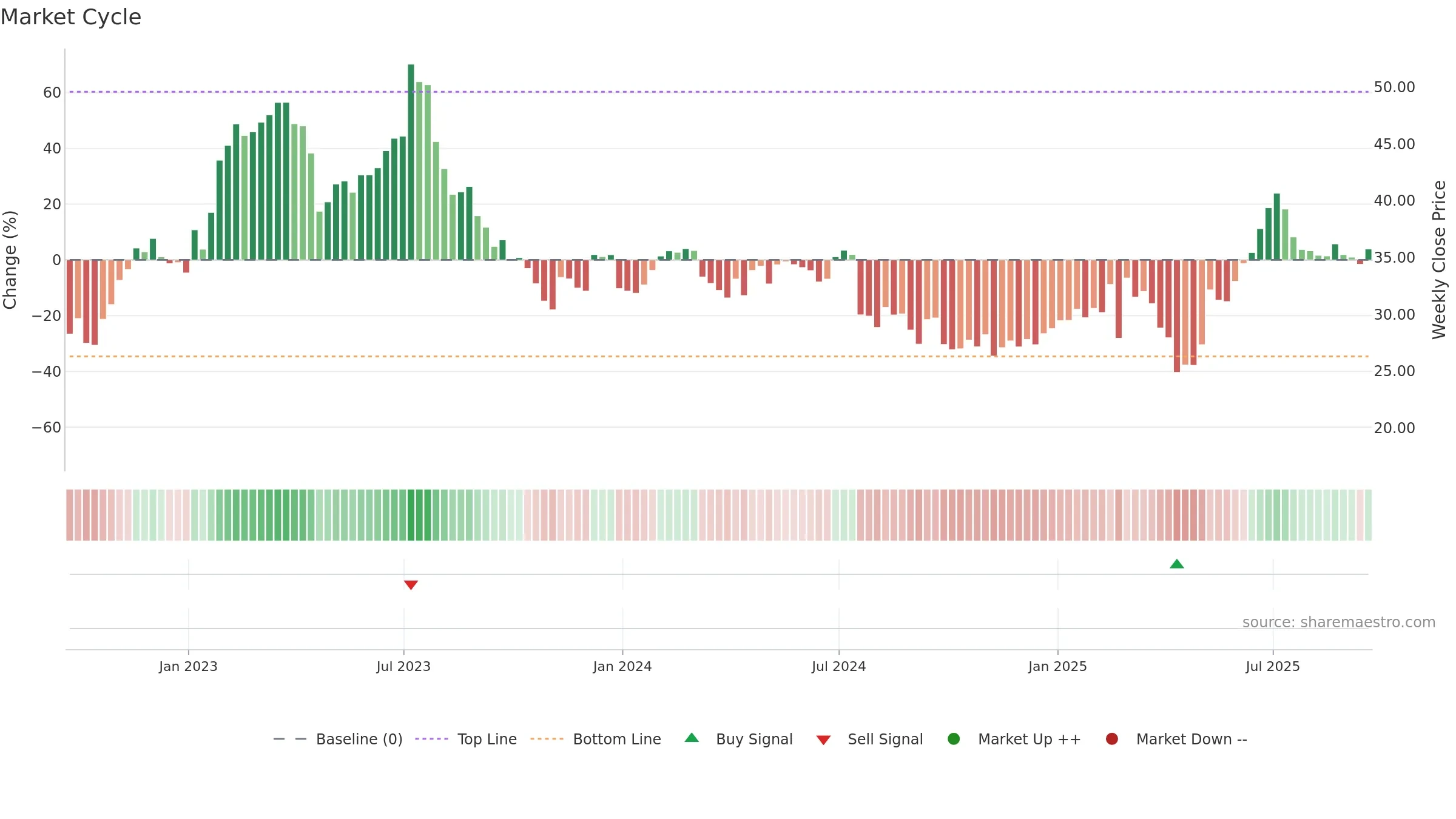The image size is (1456, 819).
Task: Click the Baseline (0) dashed legend marker
Action: point(290,739)
